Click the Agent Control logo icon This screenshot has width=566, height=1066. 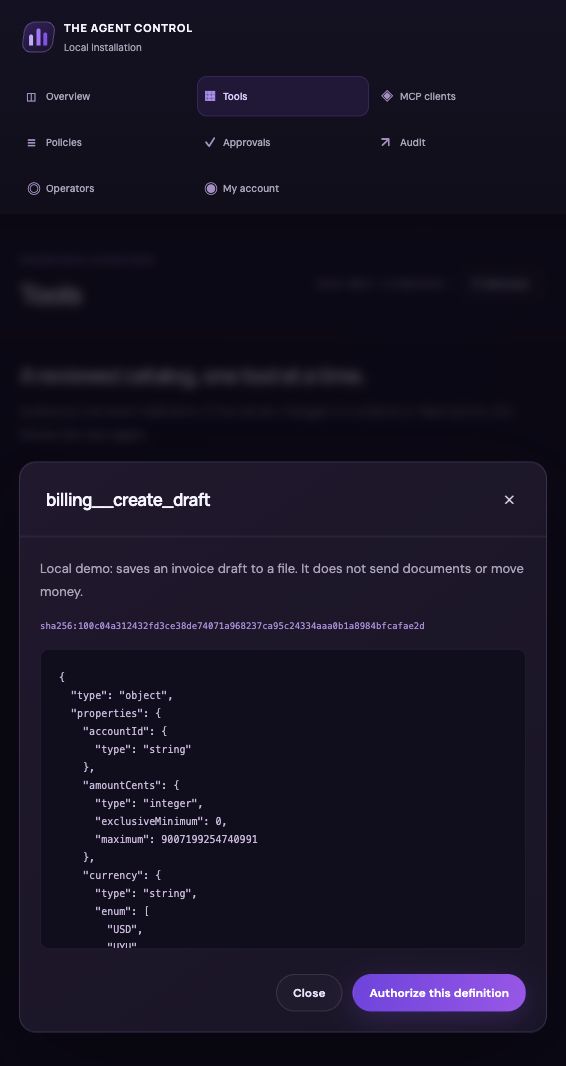(38, 37)
